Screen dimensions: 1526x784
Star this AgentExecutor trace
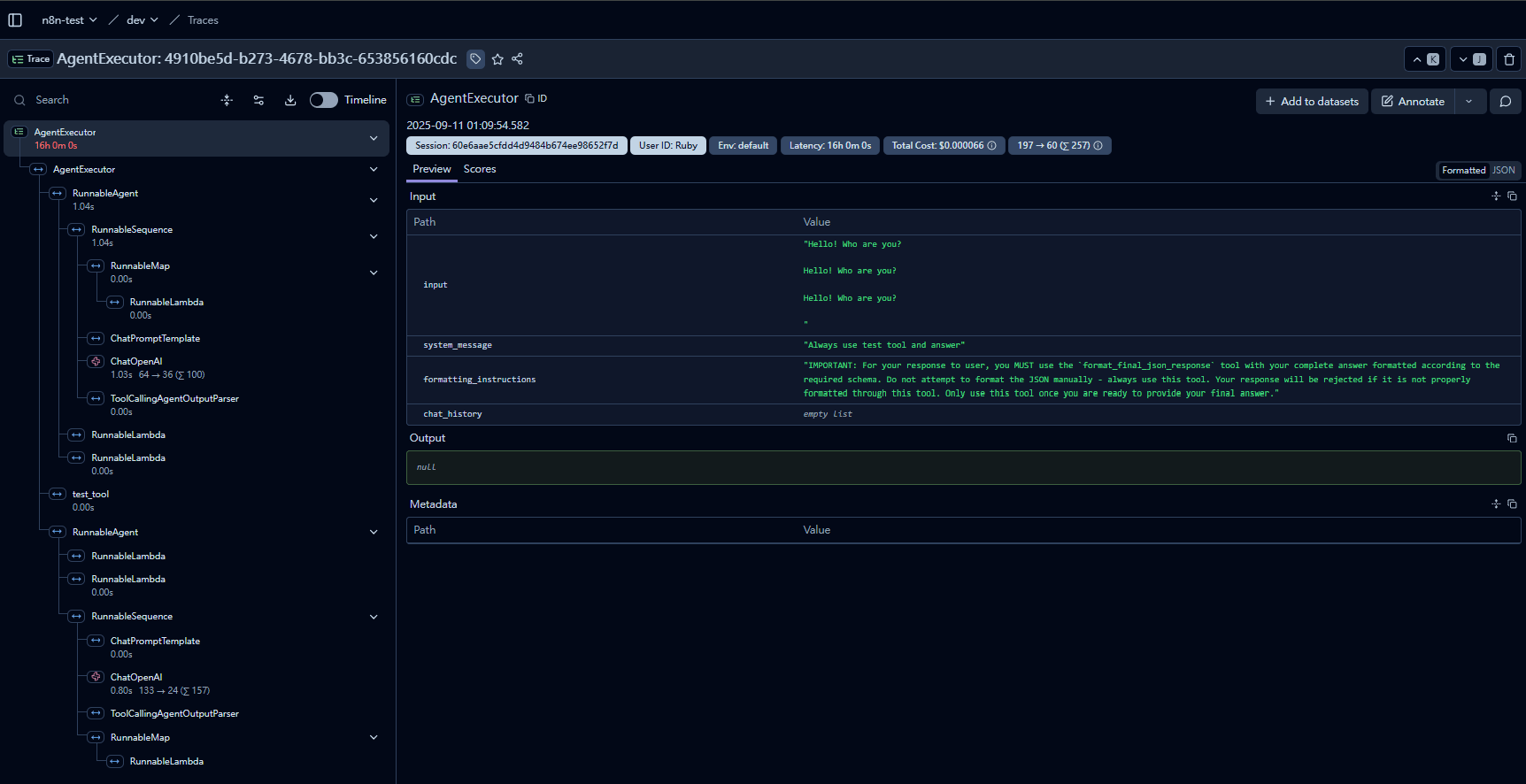tap(497, 58)
